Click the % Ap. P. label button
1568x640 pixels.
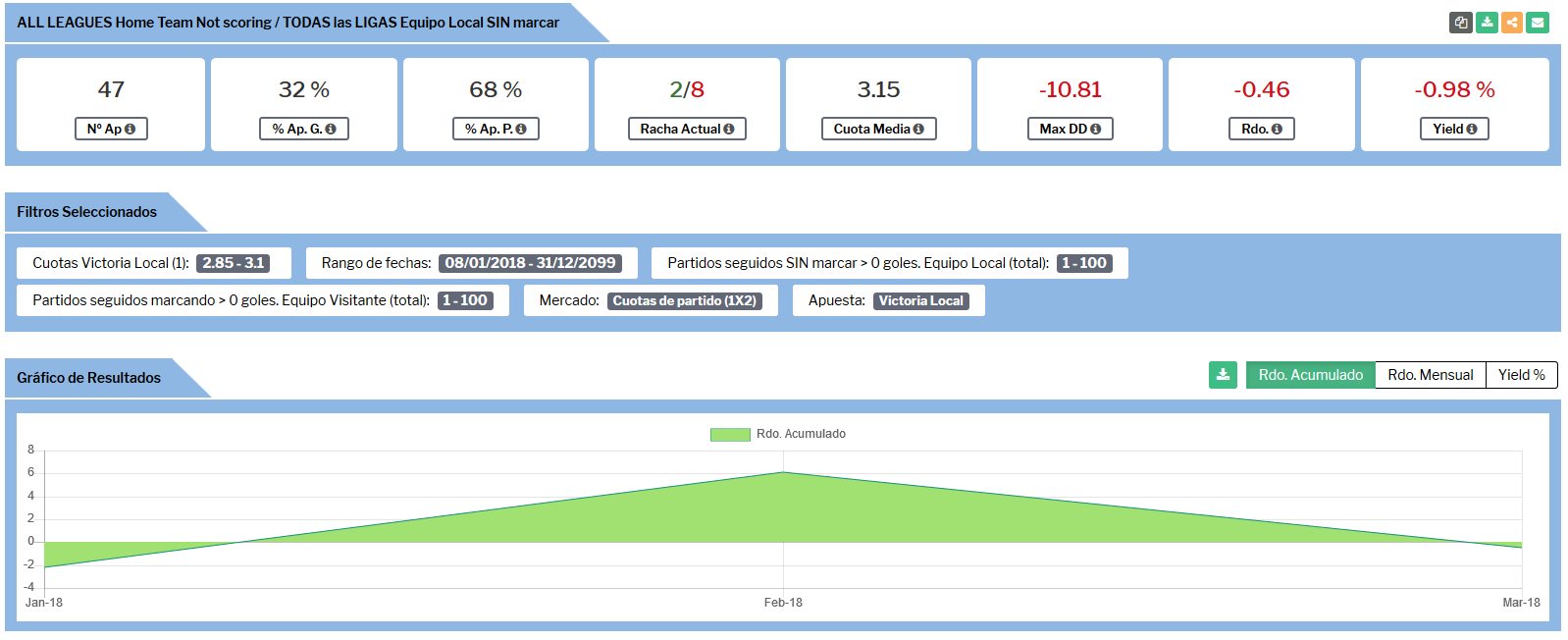click(496, 129)
